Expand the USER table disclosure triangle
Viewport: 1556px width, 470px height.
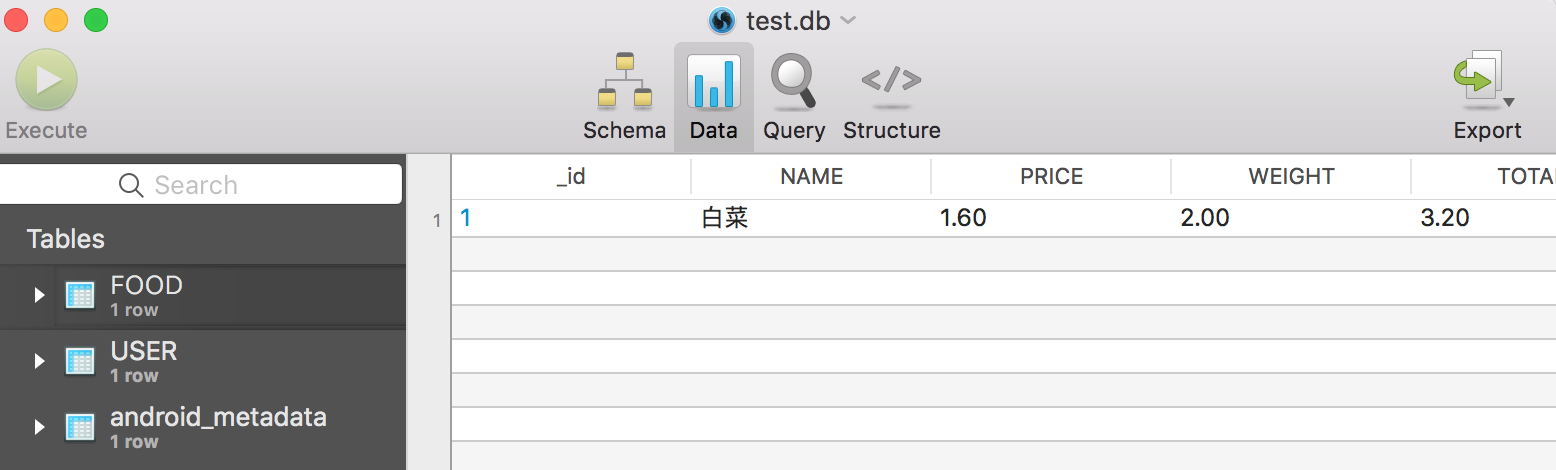point(39,361)
